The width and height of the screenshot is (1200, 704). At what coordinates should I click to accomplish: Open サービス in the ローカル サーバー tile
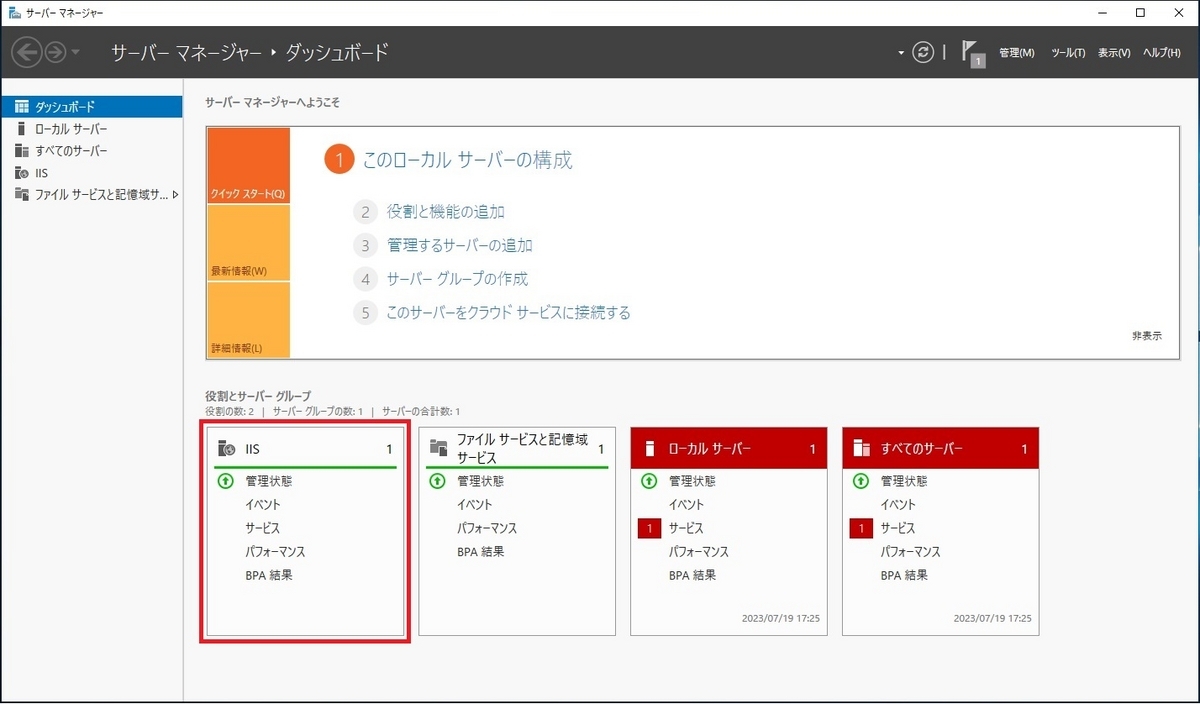pos(686,528)
